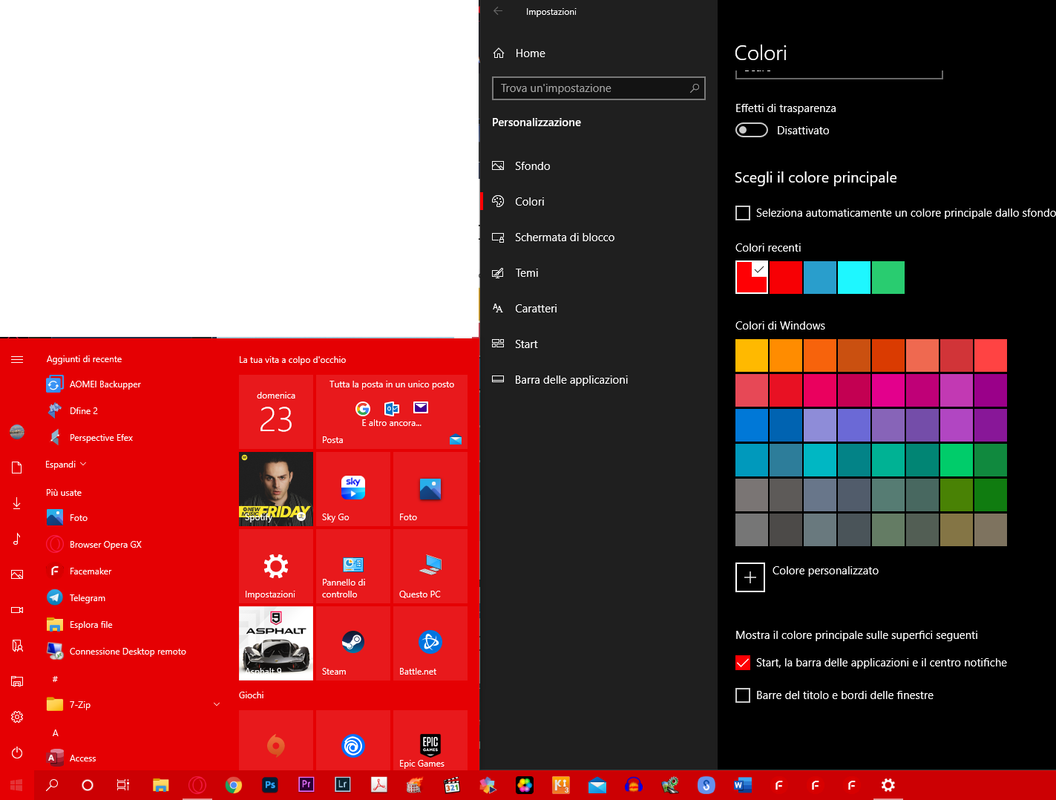The height and width of the screenshot is (800, 1056).
Task: Check Seleziona automaticamente un colore principale
Action: pyautogui.click(x=743, y=213)
